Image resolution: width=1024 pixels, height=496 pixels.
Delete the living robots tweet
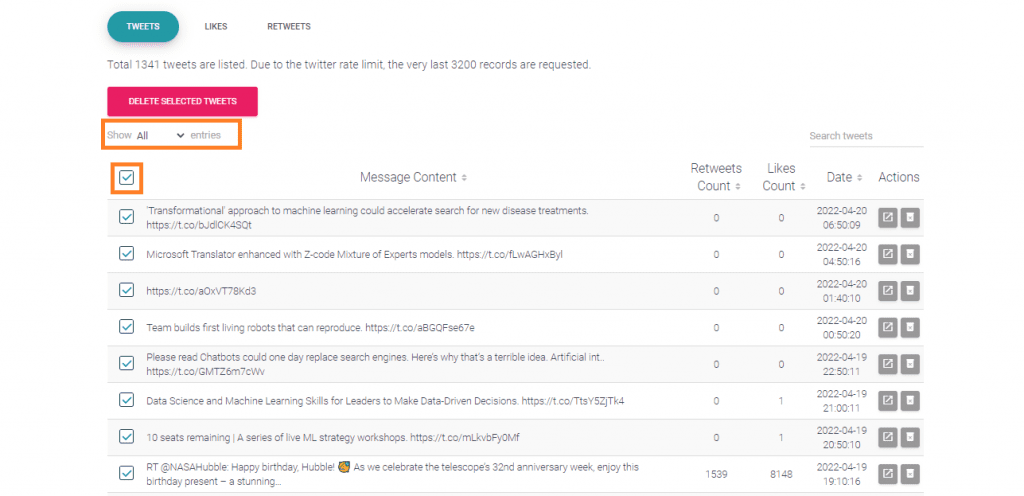910,327
